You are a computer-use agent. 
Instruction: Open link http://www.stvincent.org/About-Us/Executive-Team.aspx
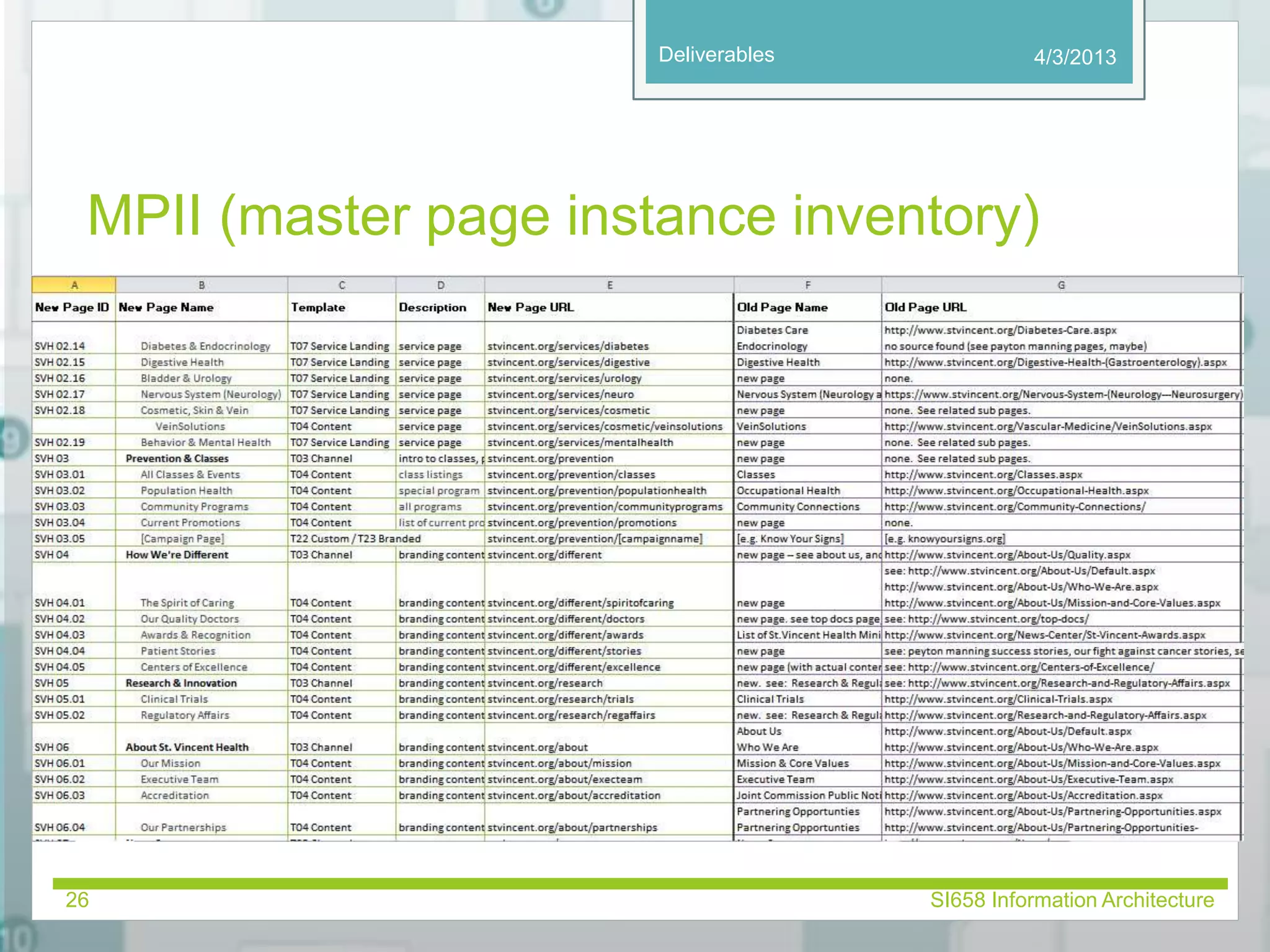tap(1029, 780)
